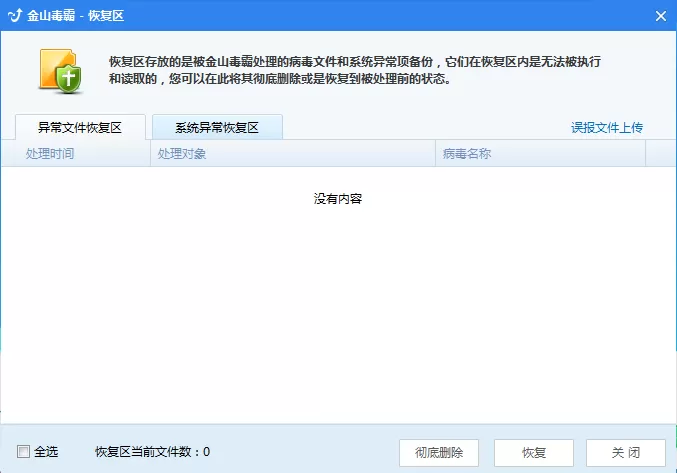Screen dimensions: 677x473
Task: Click the 恢复 button
Action: click(534, 453)
